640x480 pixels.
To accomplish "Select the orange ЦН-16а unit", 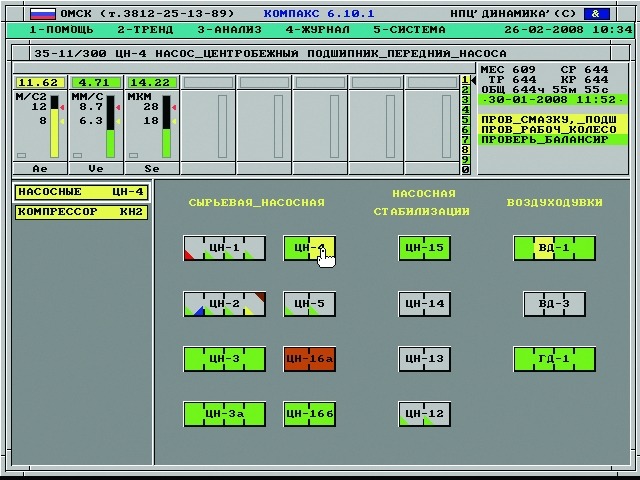I will click(x=309, y=359).
